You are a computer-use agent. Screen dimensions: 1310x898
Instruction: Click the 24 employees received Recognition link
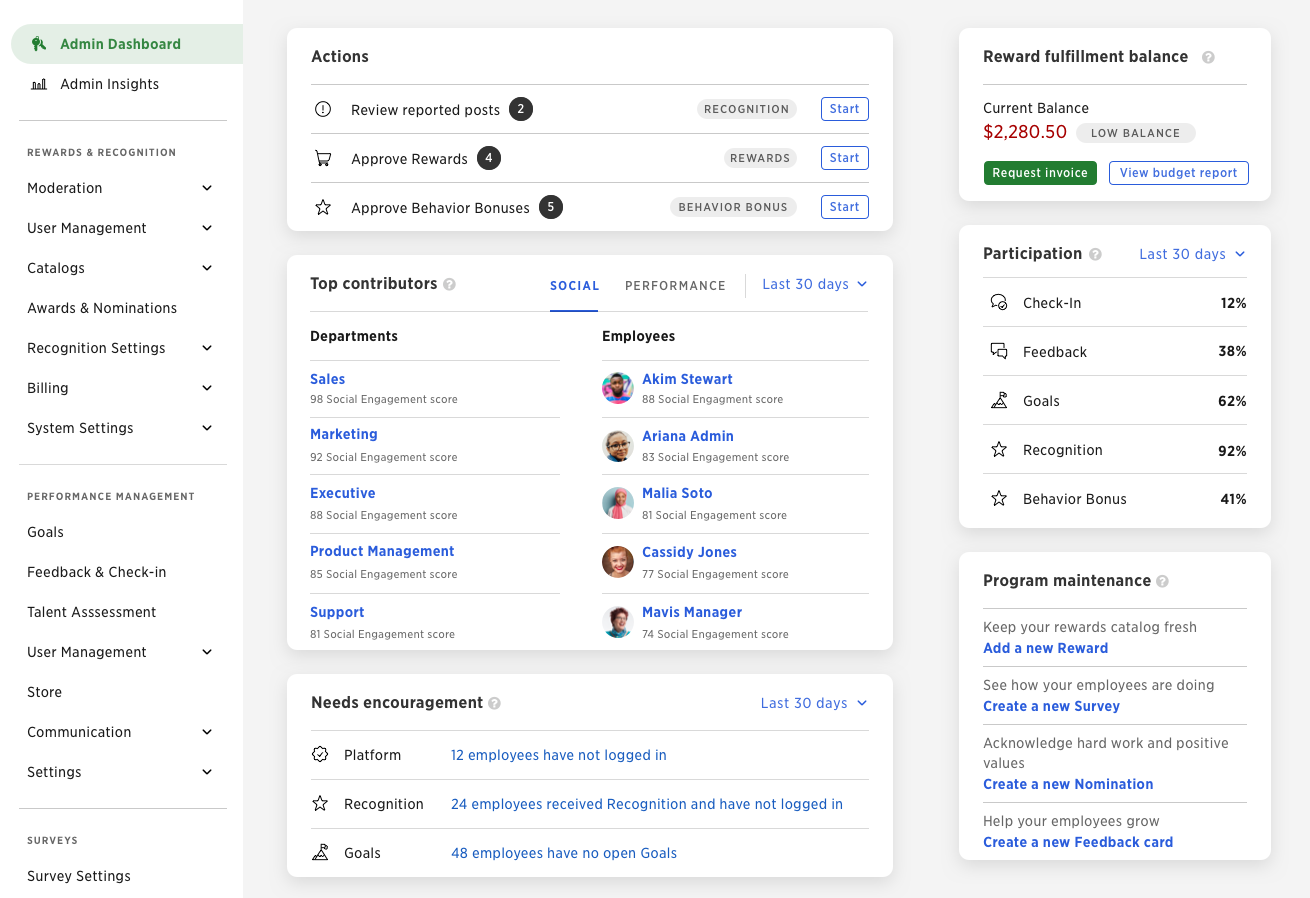pos(647,804)
